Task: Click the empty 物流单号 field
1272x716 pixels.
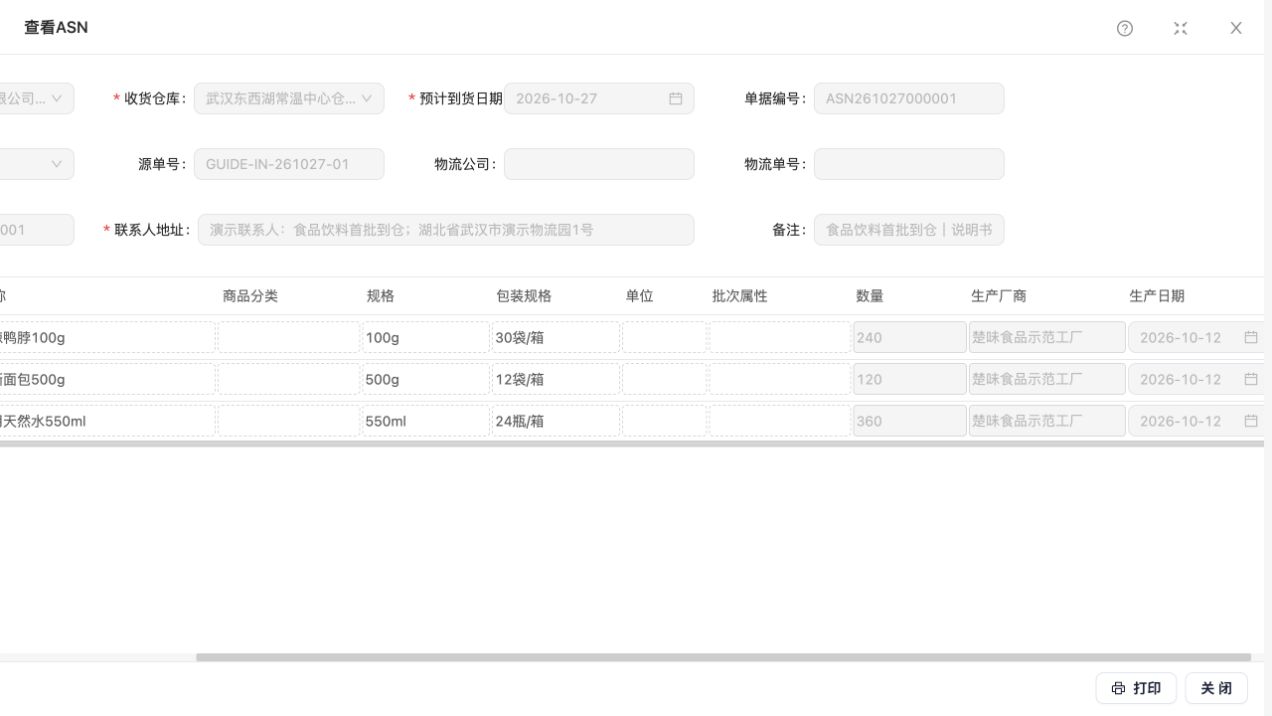Action: [x=909, y=164]
